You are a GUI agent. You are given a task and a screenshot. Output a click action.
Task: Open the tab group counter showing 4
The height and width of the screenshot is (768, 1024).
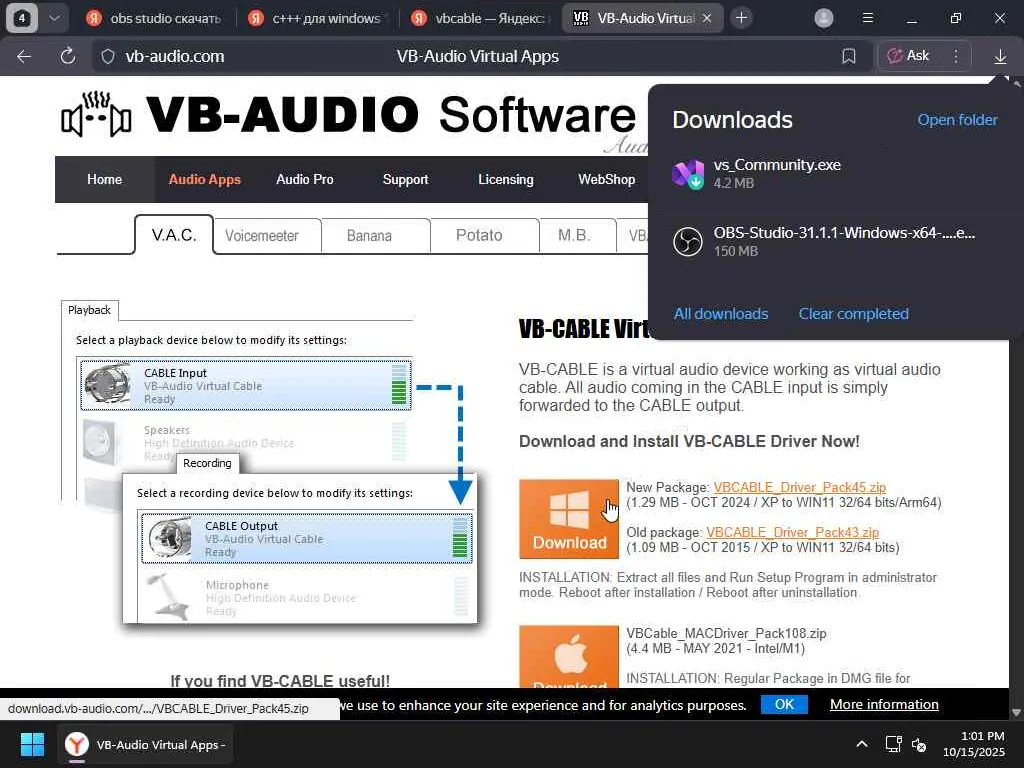22,18
